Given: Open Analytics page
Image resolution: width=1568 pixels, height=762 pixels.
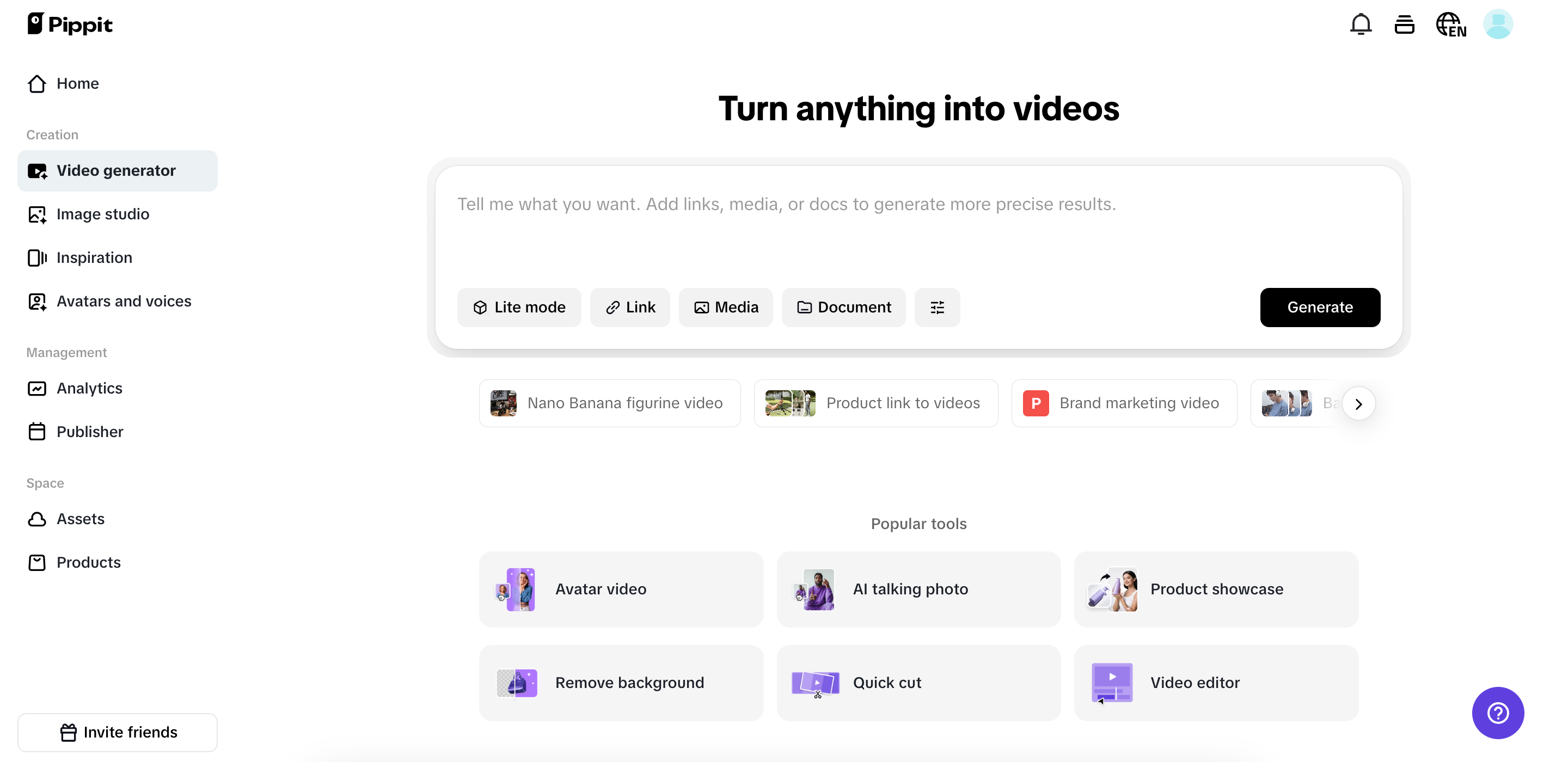Looking at the screenshot, I should (118, 388).
